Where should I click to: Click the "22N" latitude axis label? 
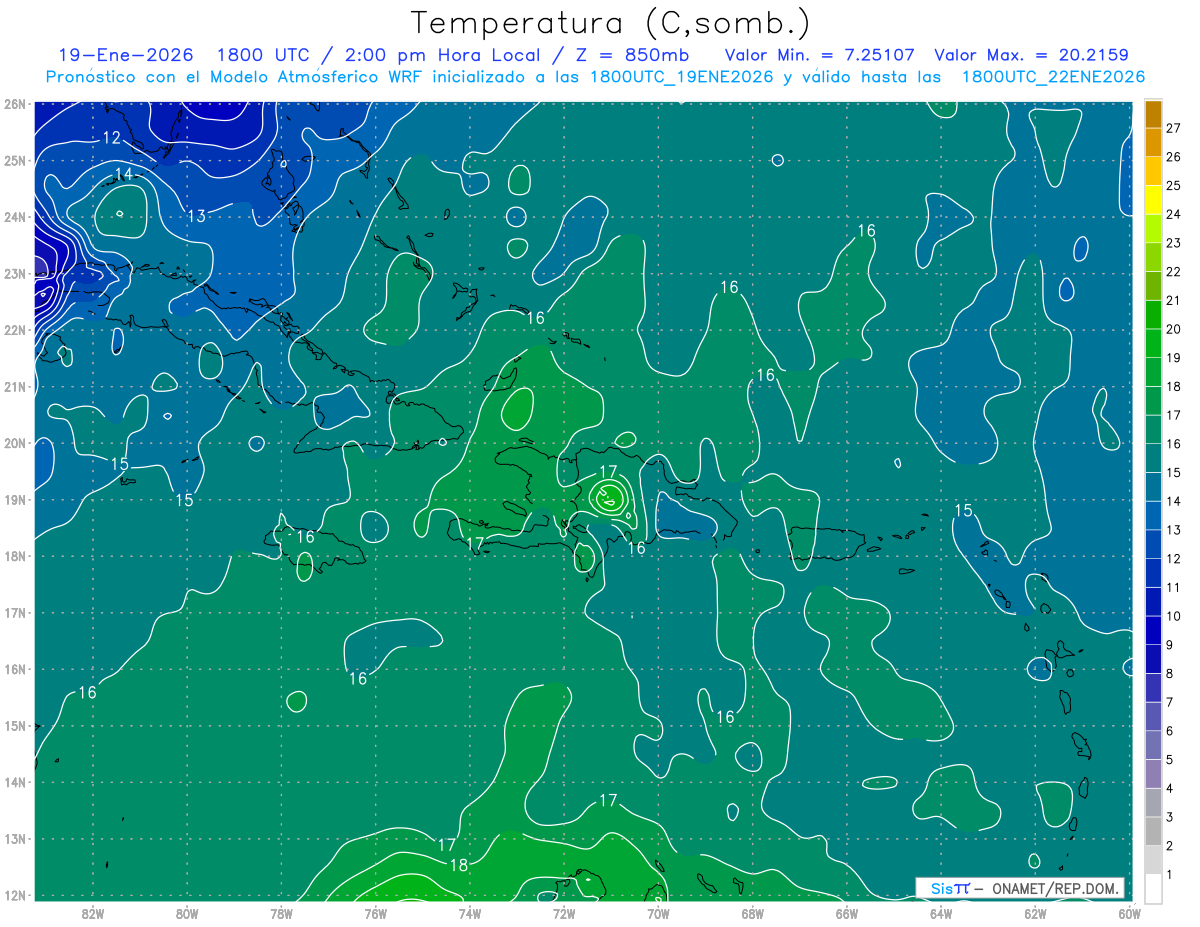[14, 330]
